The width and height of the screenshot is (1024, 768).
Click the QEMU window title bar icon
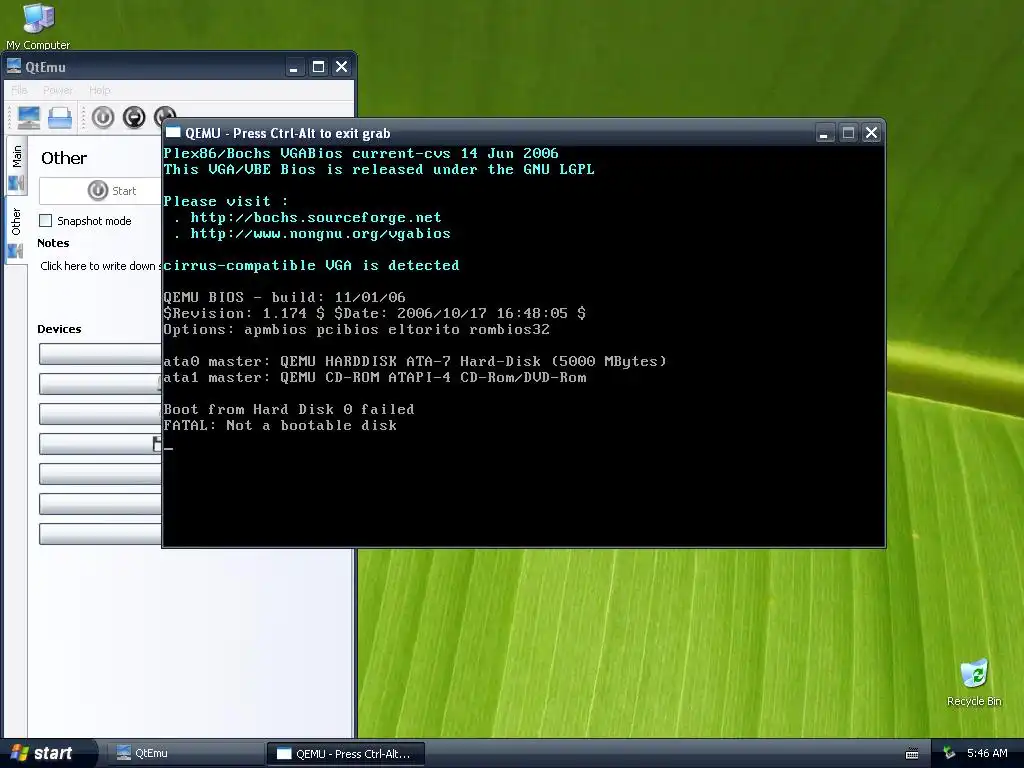(x=173, y=133)
